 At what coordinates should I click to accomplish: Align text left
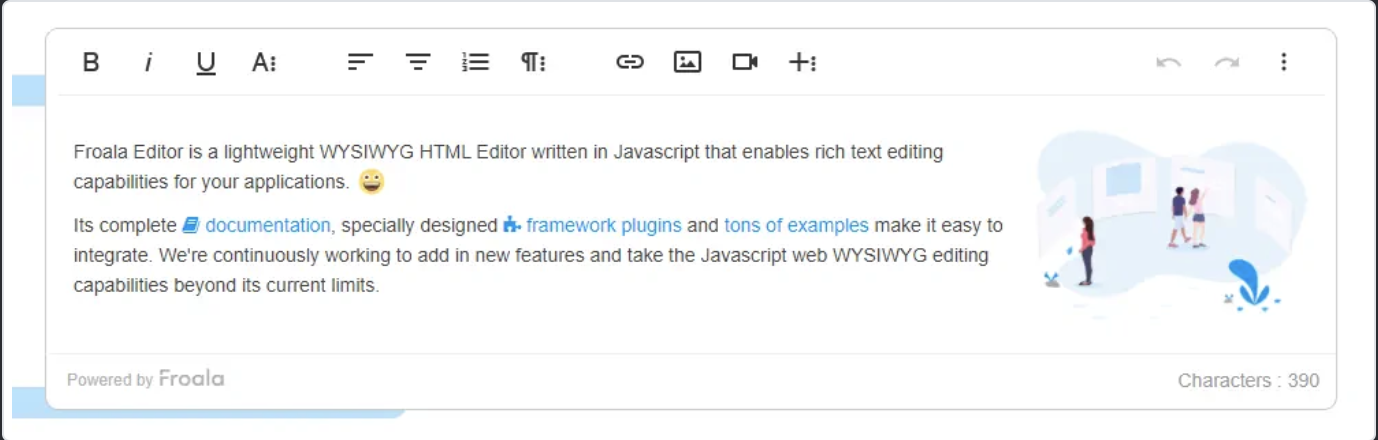click(x=360, y=62)
